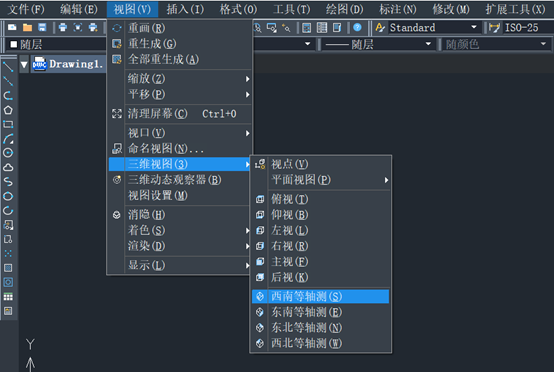Image resolution: width=554 pixels, height=372 pixels.
Task: Click the triangle arrow beside the Drawing1 tab
Action: coord(24,64)
